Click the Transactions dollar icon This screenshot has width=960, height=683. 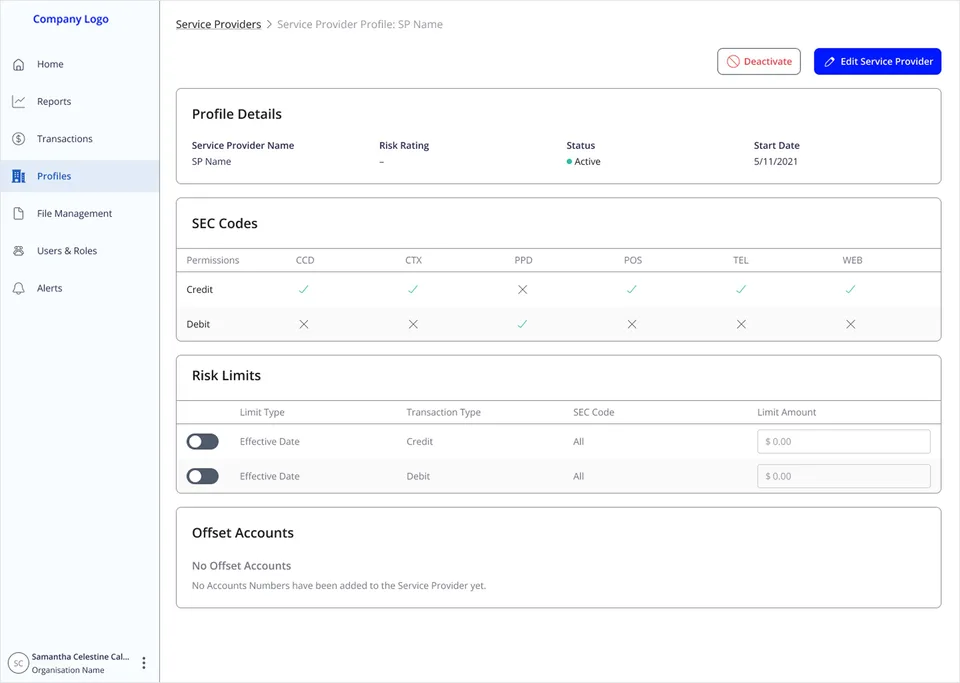coord(18,139)
